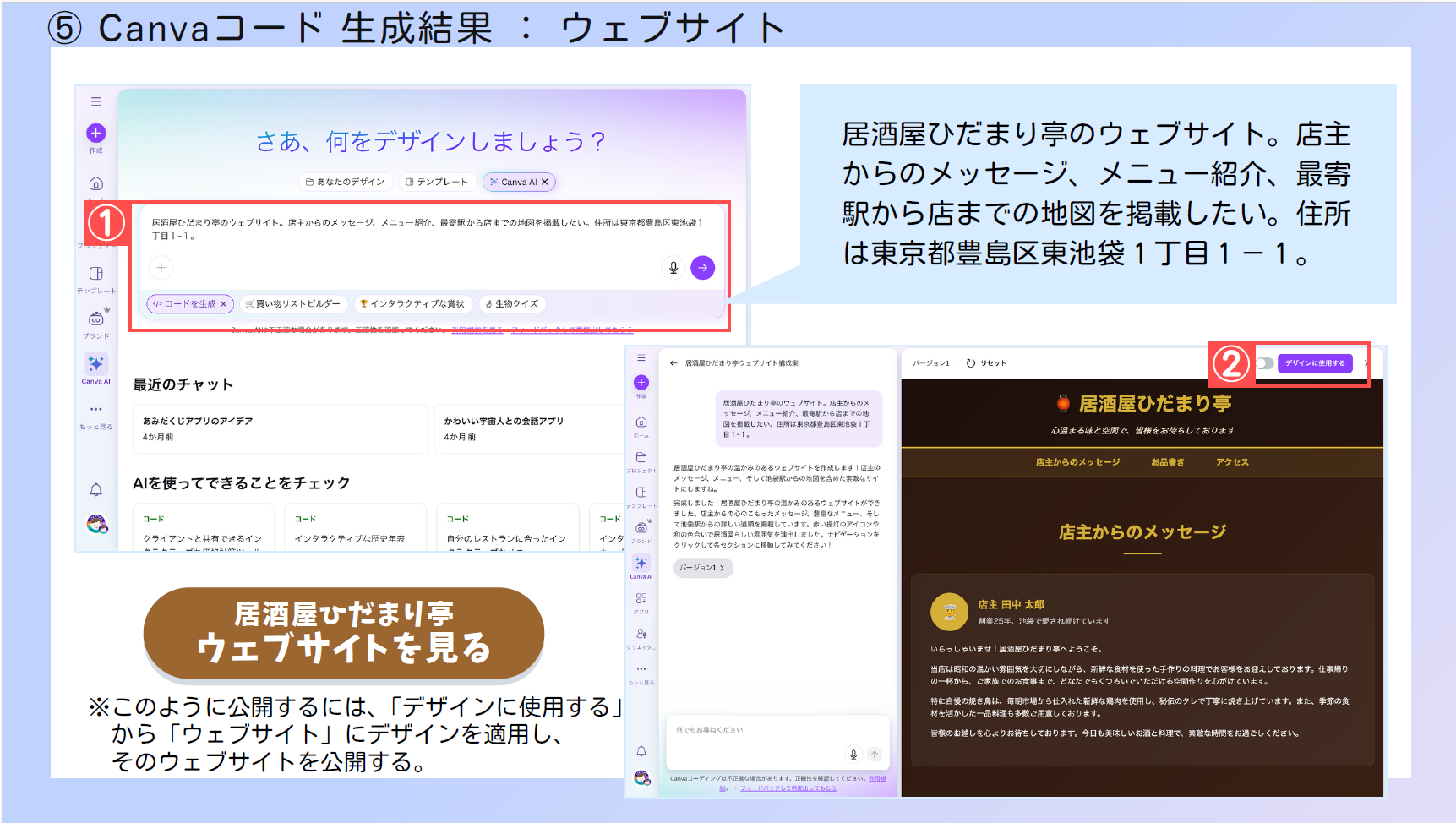Open the hamburger menu in the Canva home sidebar

pos(96,101)
